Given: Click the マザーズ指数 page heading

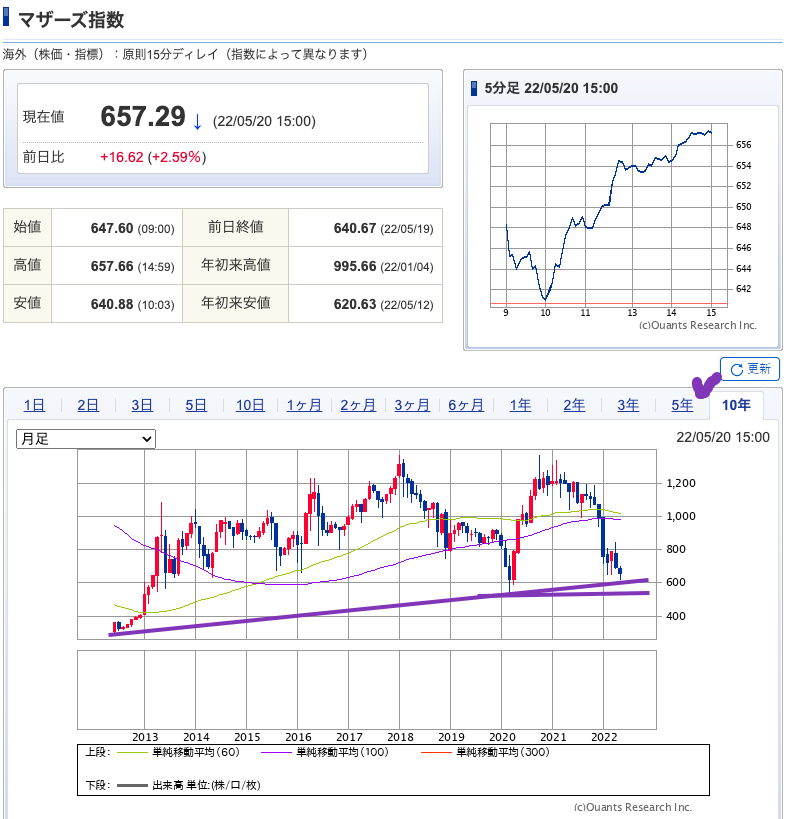Looking at the screenshot, I should pyautogui.click(x=71, y=20).
